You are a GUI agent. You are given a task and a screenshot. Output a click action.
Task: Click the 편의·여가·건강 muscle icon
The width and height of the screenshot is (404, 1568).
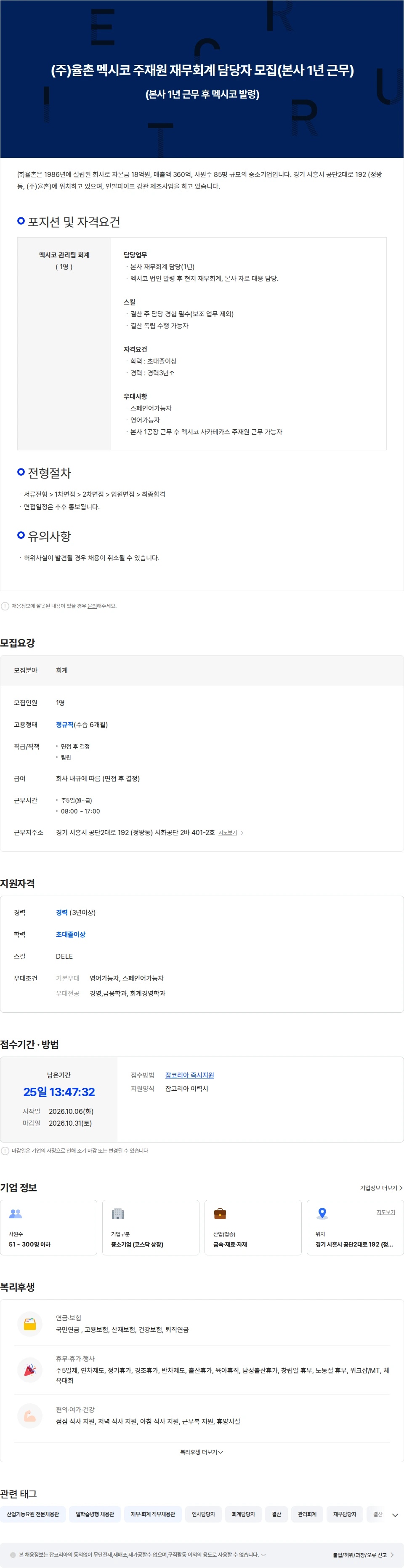tap(30, 1416)
